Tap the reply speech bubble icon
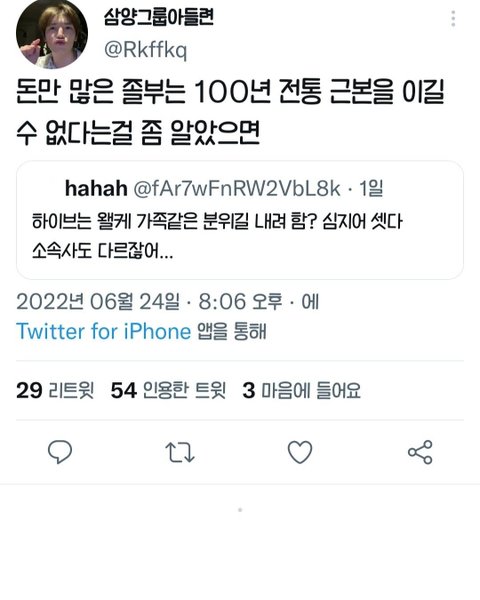 tap(60, 452)
